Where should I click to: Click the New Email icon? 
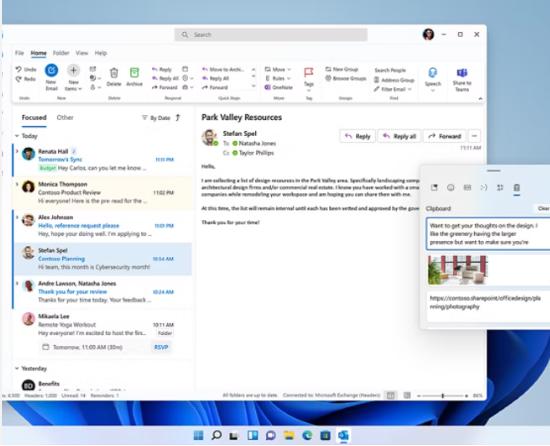tap(51, 70)
